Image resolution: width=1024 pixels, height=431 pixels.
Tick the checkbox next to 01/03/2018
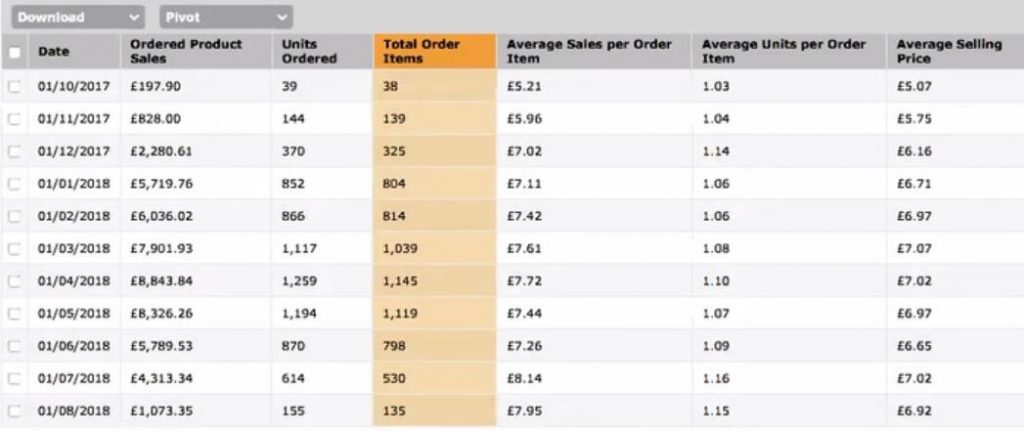[14, 249]
